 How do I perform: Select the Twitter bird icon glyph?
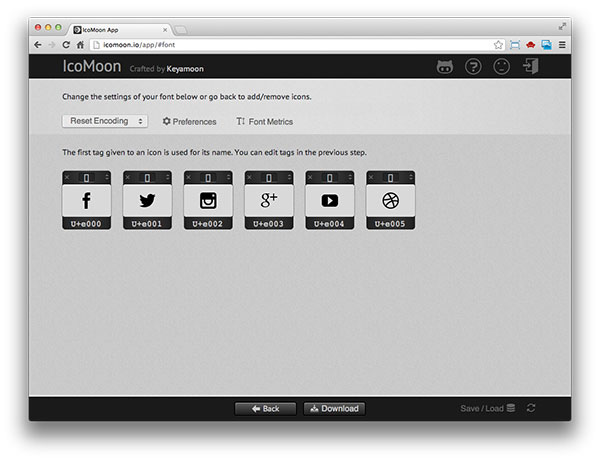147,200
